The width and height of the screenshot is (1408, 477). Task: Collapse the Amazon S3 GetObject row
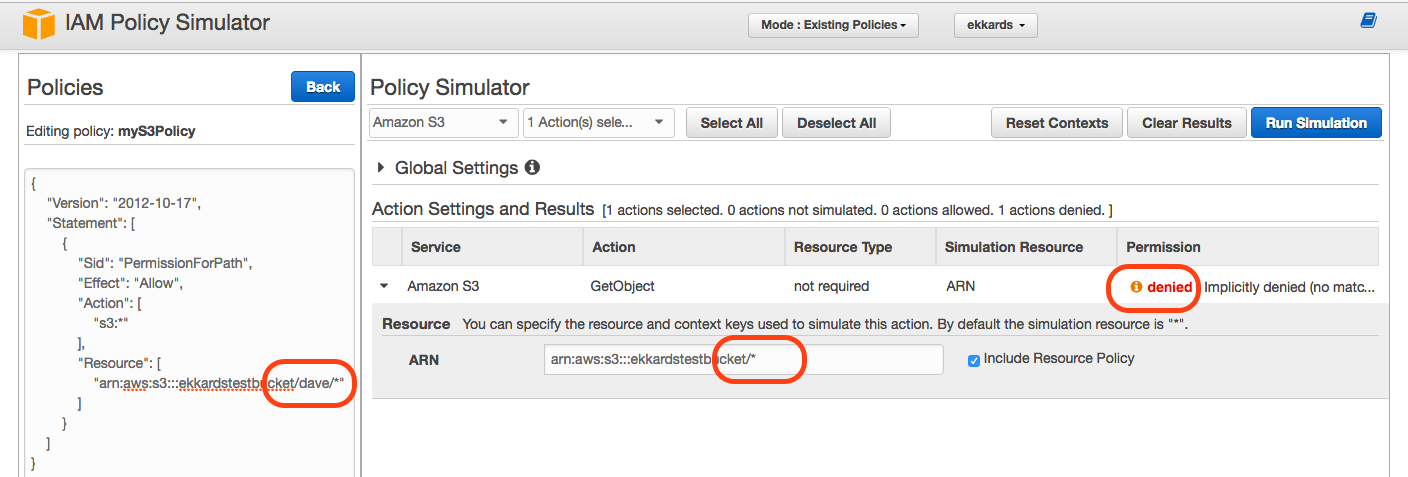384,286
